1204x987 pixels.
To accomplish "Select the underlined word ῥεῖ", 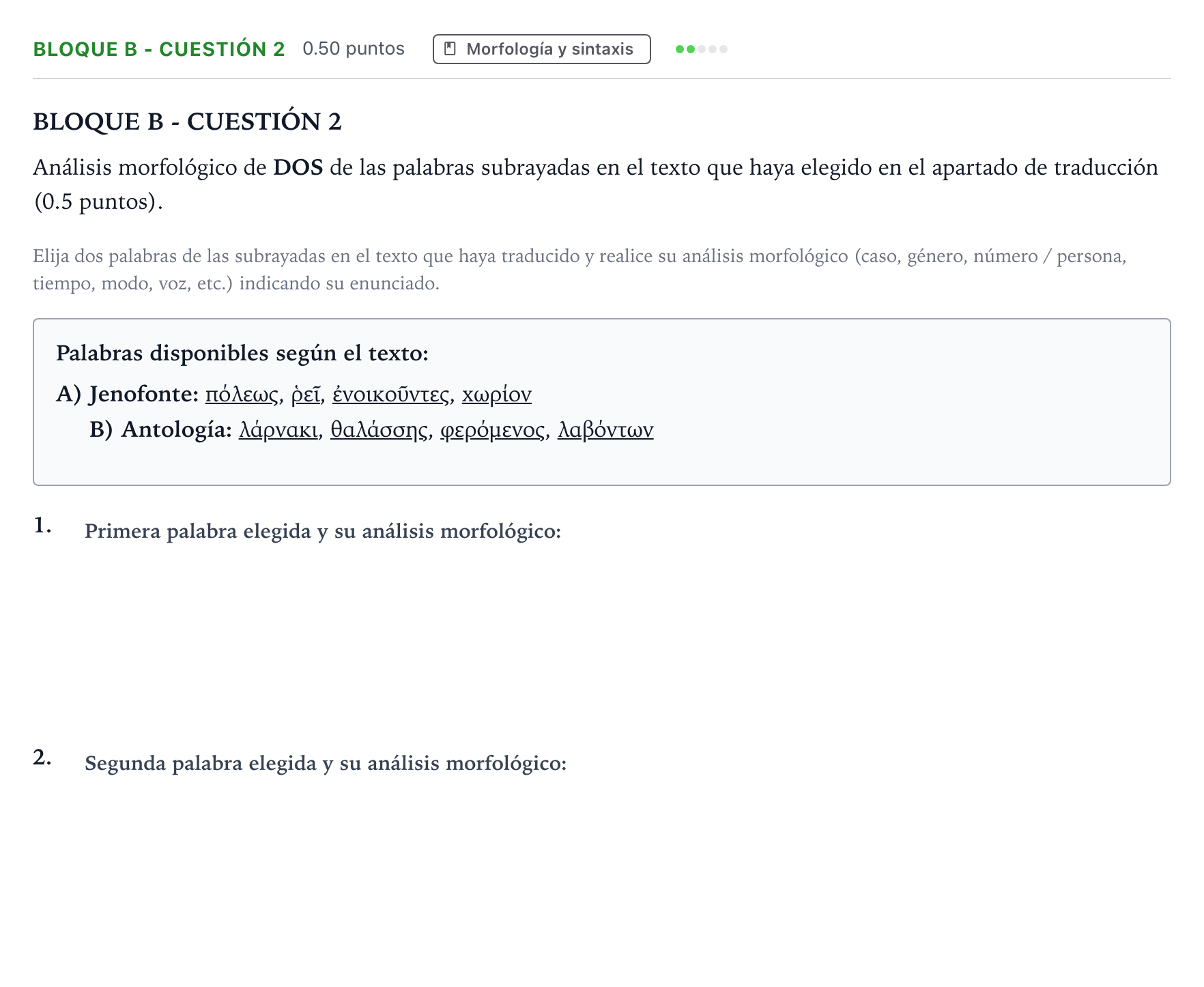I will pyautogui.click(x=306, y=395).
